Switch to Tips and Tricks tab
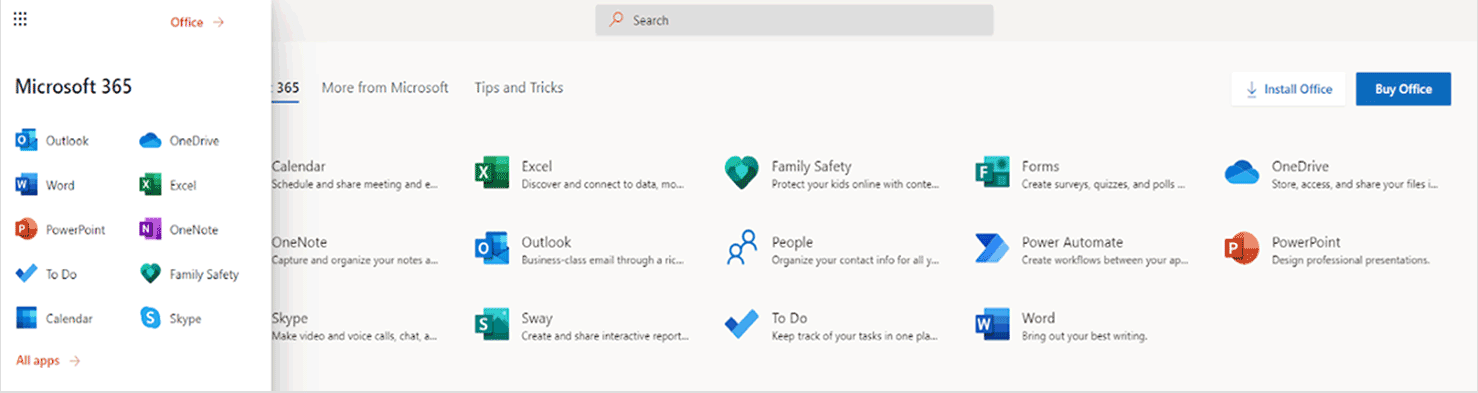This screenshot has height=393, width=1478. [518, 88]
